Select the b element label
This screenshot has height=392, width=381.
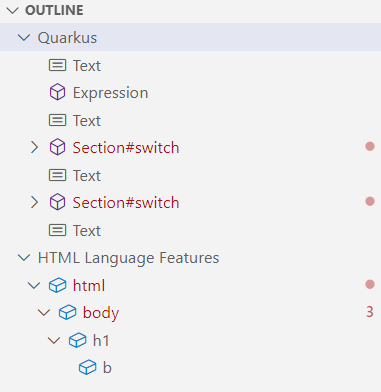[107, 368]
